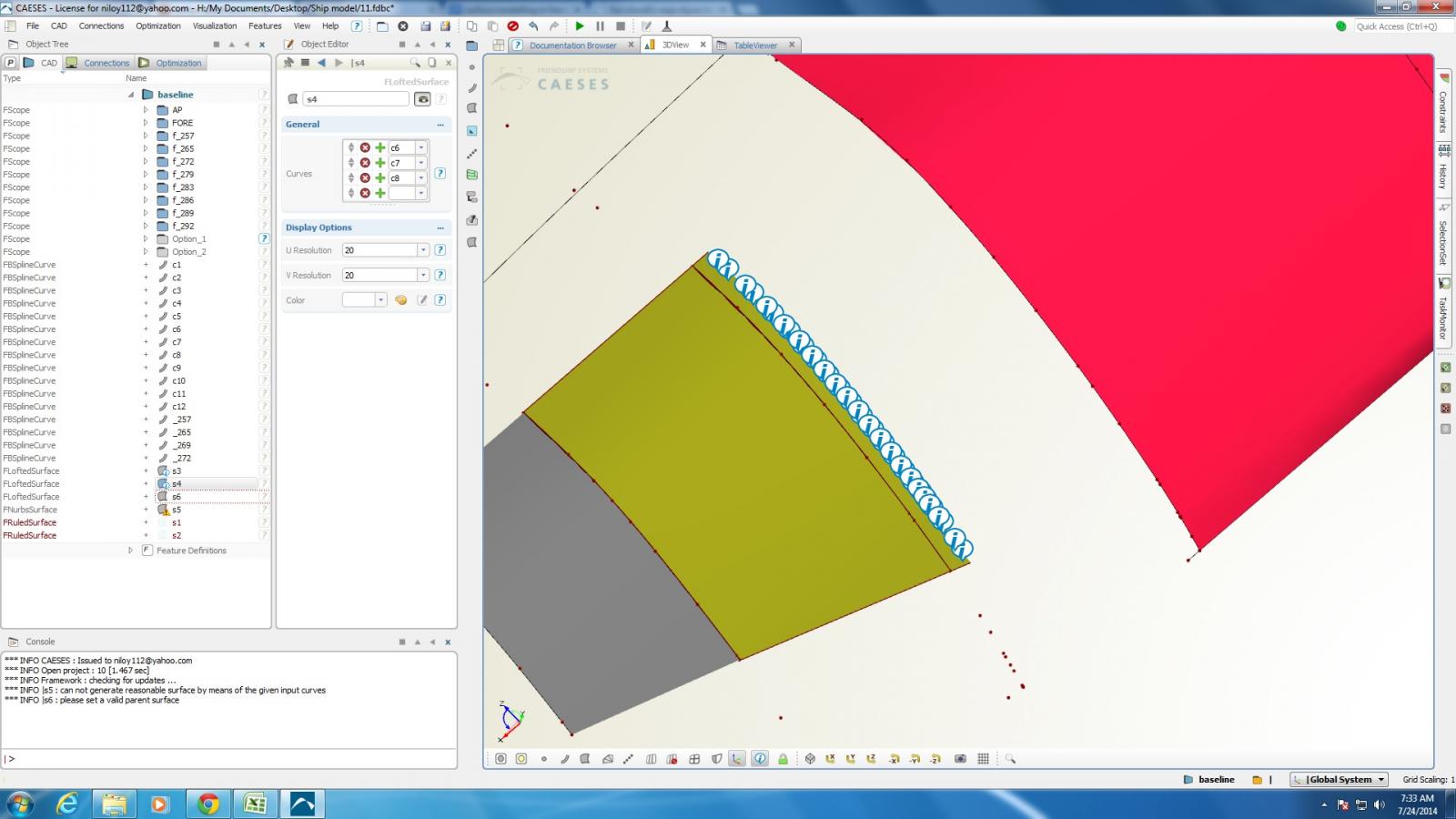Image resolution: width=1456 pixels, height=819 pixels.
Task: Open the Constraints side panel tab
Action: (1443, 105)
